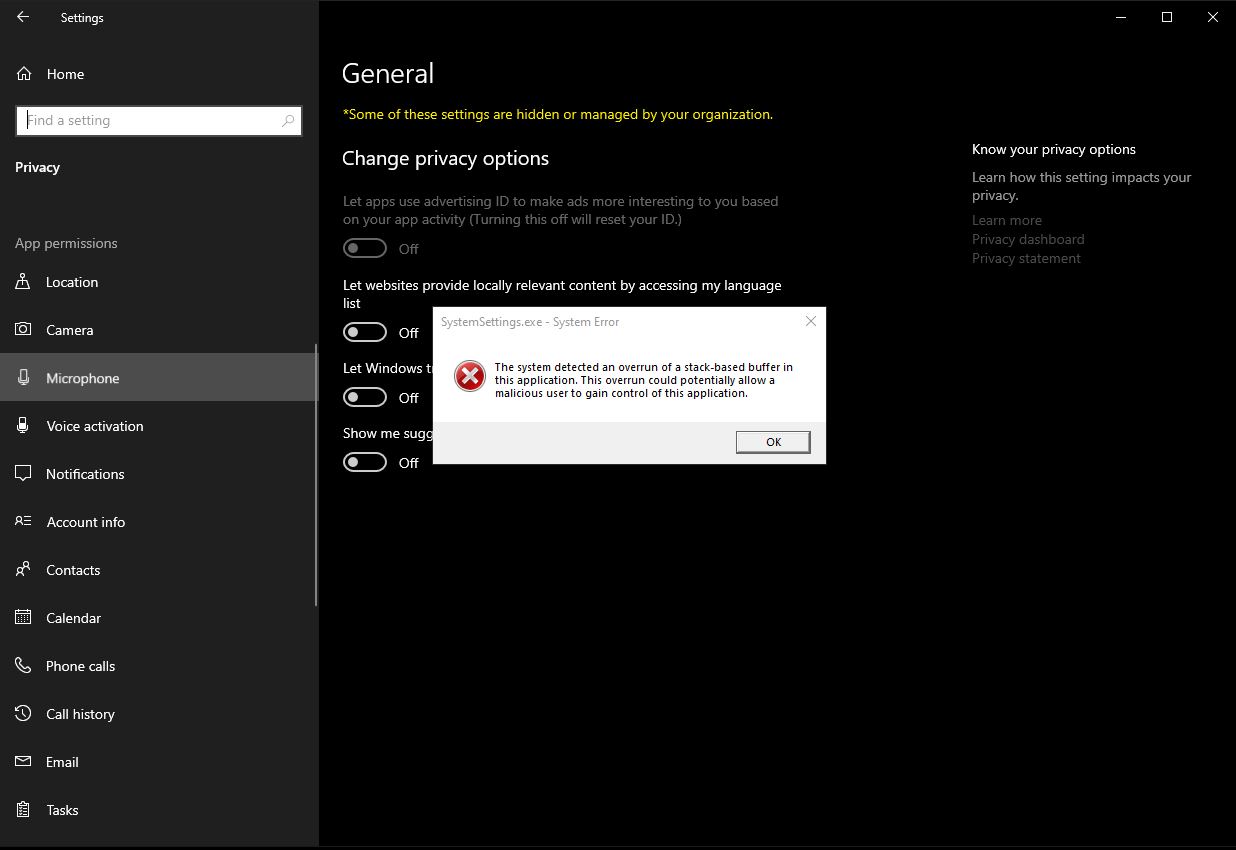The image size is (1236, 850).
Task: Click the Home house icon
Action: [x=24, y=74]
